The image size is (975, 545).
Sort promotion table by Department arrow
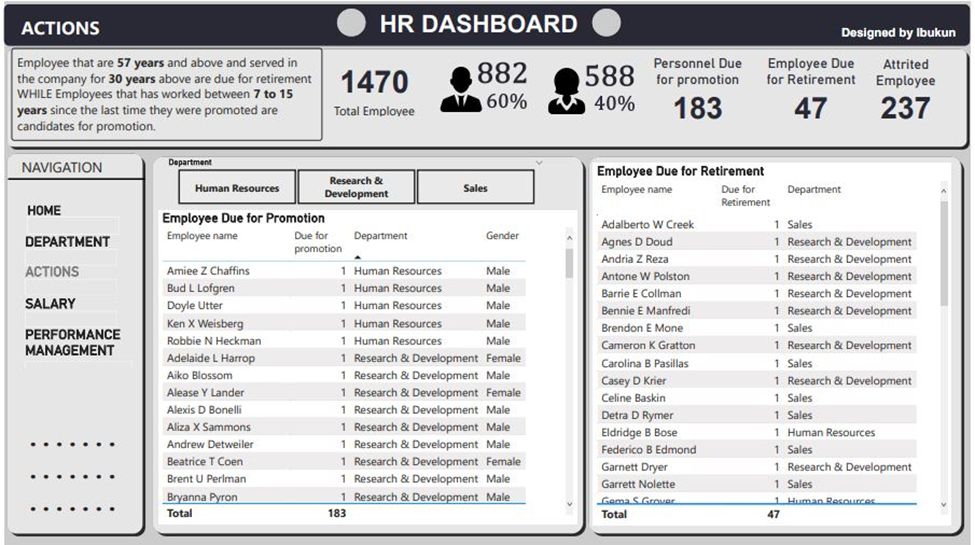point(358,256)
